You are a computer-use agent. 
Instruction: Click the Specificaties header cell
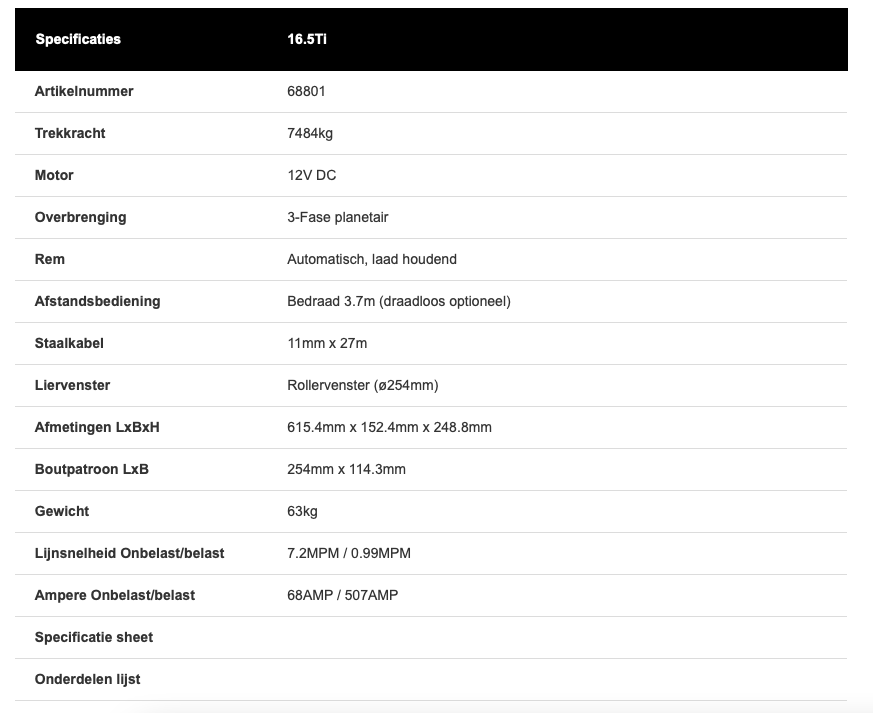(x=78, y=40)
